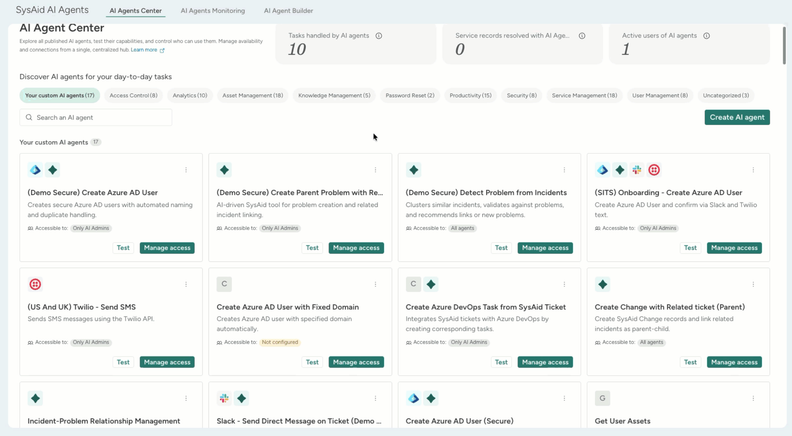Open options menu on Get User Assets card

pos(753,399)
